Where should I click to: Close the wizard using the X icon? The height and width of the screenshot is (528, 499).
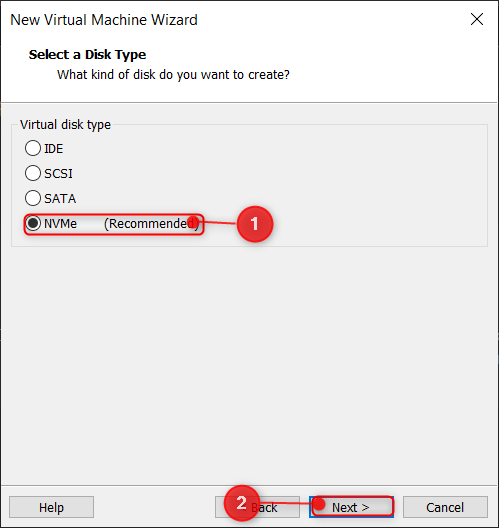click(477, 19)
